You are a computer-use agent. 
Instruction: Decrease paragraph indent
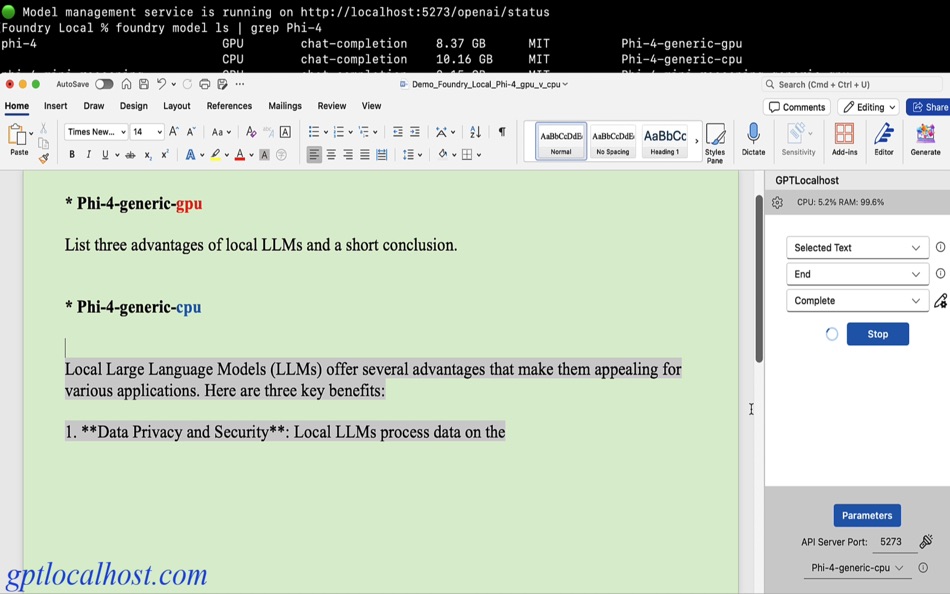[x=397, y=132]
